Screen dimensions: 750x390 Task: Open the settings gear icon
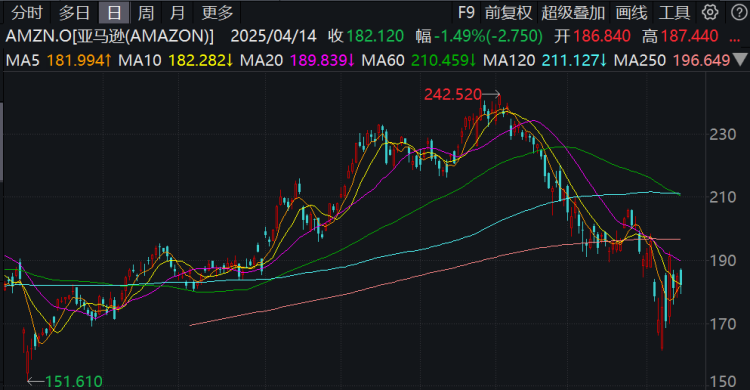pyautogui.click(x=710, y=12)
